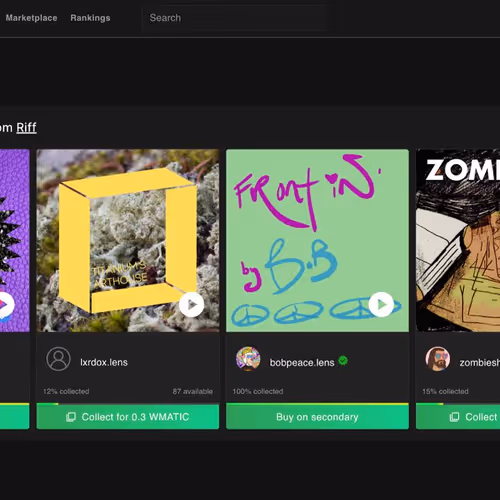Click the lxrdox.lens default avatar icon

pyautogui.click(x=58, y=359)
